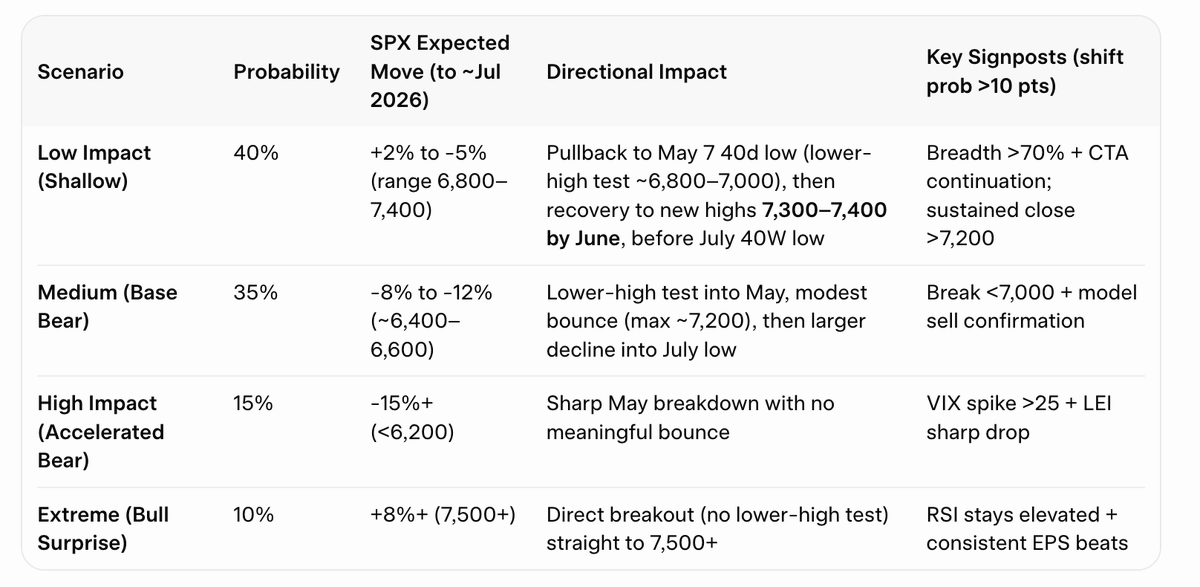Click the SPX Expected Move column header
Viewport: 1200px width, 587px height.
440,72
